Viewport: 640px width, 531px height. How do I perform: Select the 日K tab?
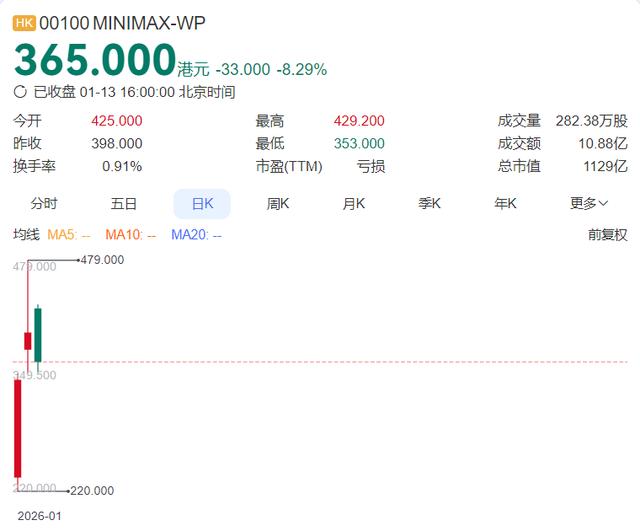[202, 203]
